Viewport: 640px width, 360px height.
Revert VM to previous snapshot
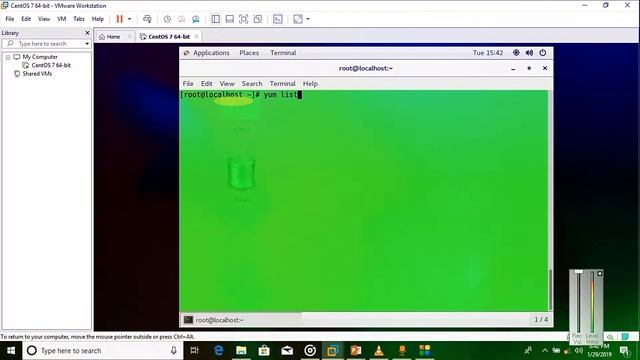182,19
